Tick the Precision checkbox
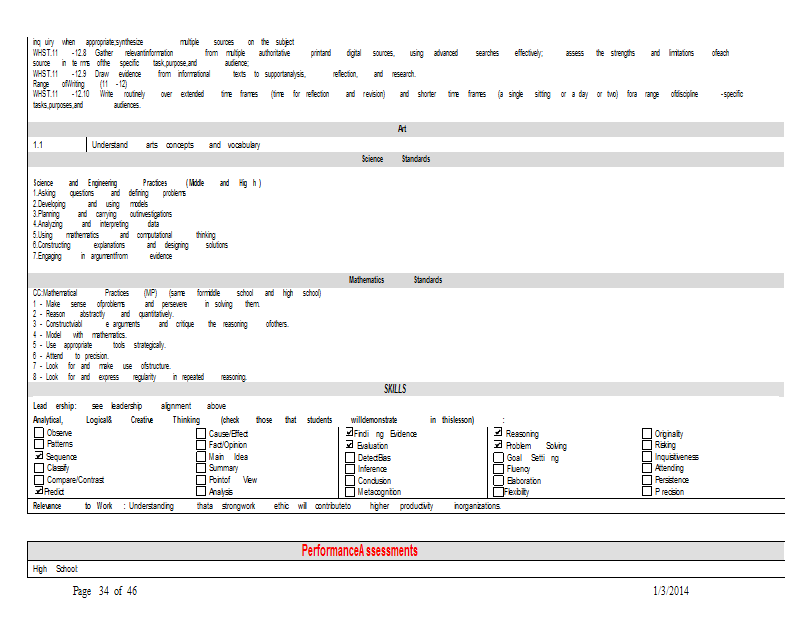Viewport: 800px width, 618px height. pyautogui.click(x=647, y=491)
